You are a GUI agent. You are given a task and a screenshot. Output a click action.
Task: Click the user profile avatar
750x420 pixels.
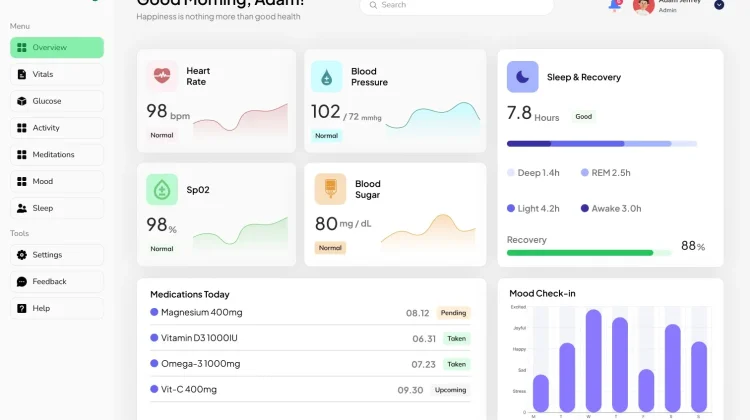643,6
